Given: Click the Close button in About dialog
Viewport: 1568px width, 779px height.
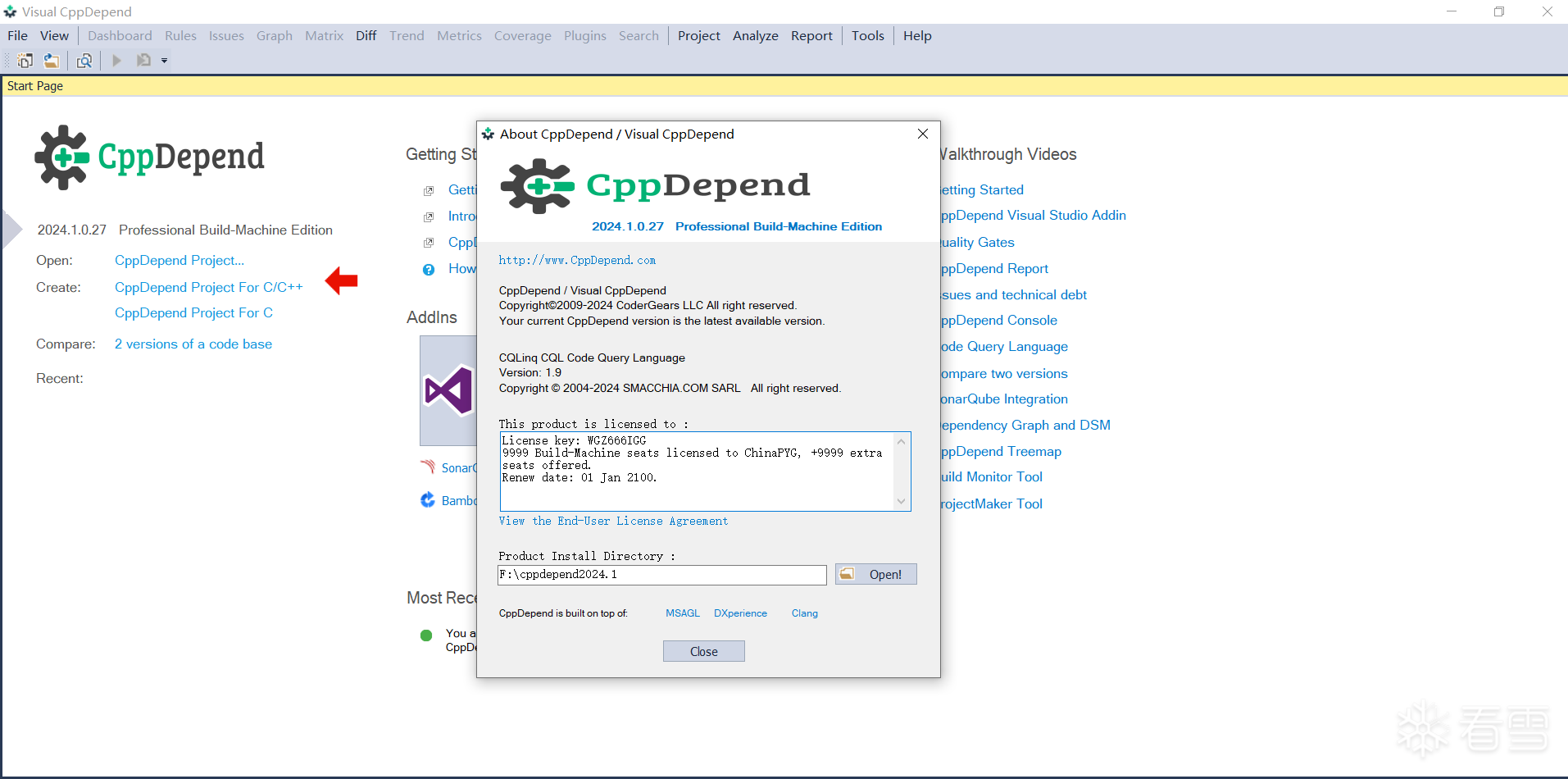Looking at the screenshot, I should click(704, 651).
